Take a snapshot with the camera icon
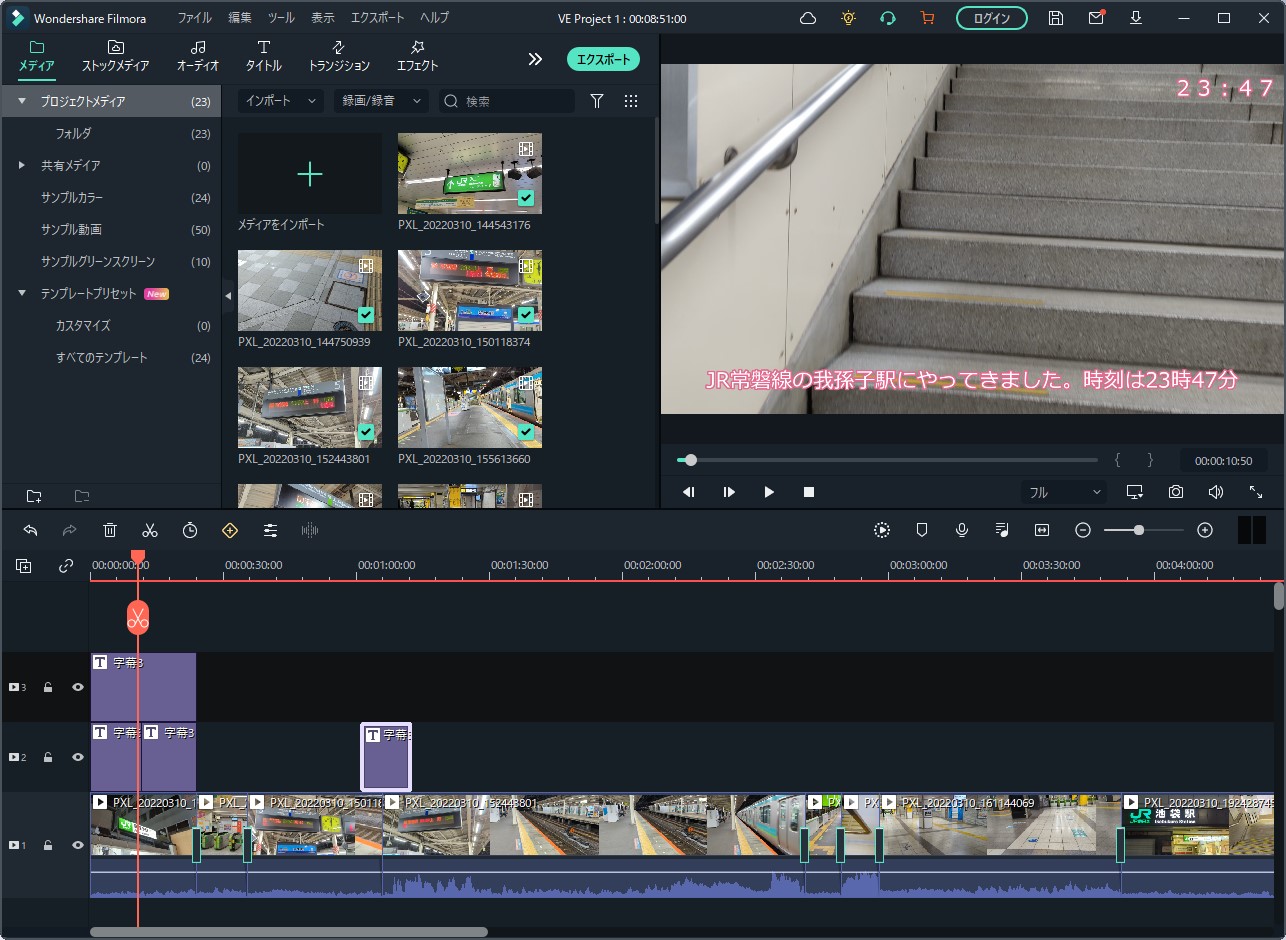 pos(1176,492)
